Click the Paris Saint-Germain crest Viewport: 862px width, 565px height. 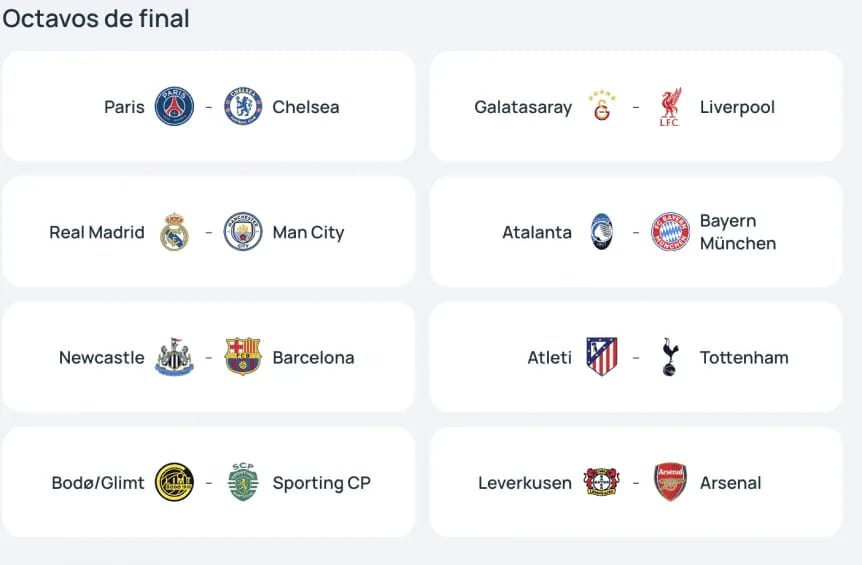(174, 107)
